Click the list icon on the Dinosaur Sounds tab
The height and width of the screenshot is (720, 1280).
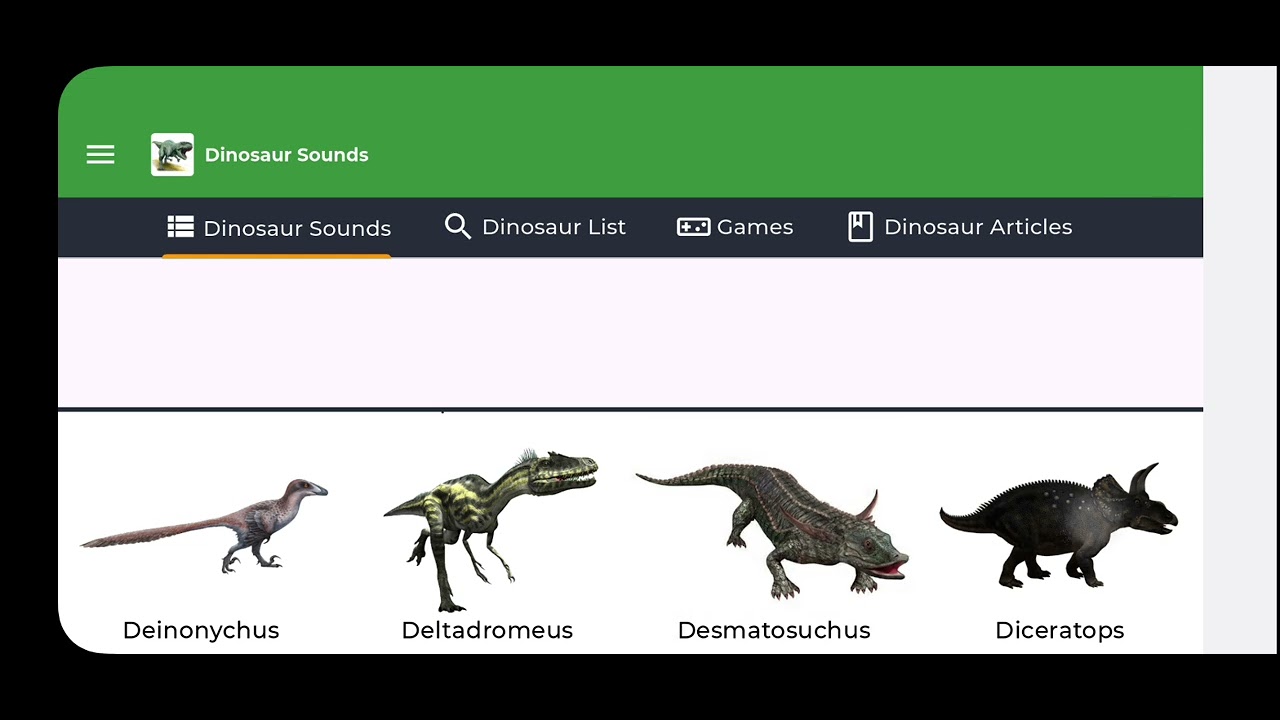pyautogui.click(x=181, y=227)
